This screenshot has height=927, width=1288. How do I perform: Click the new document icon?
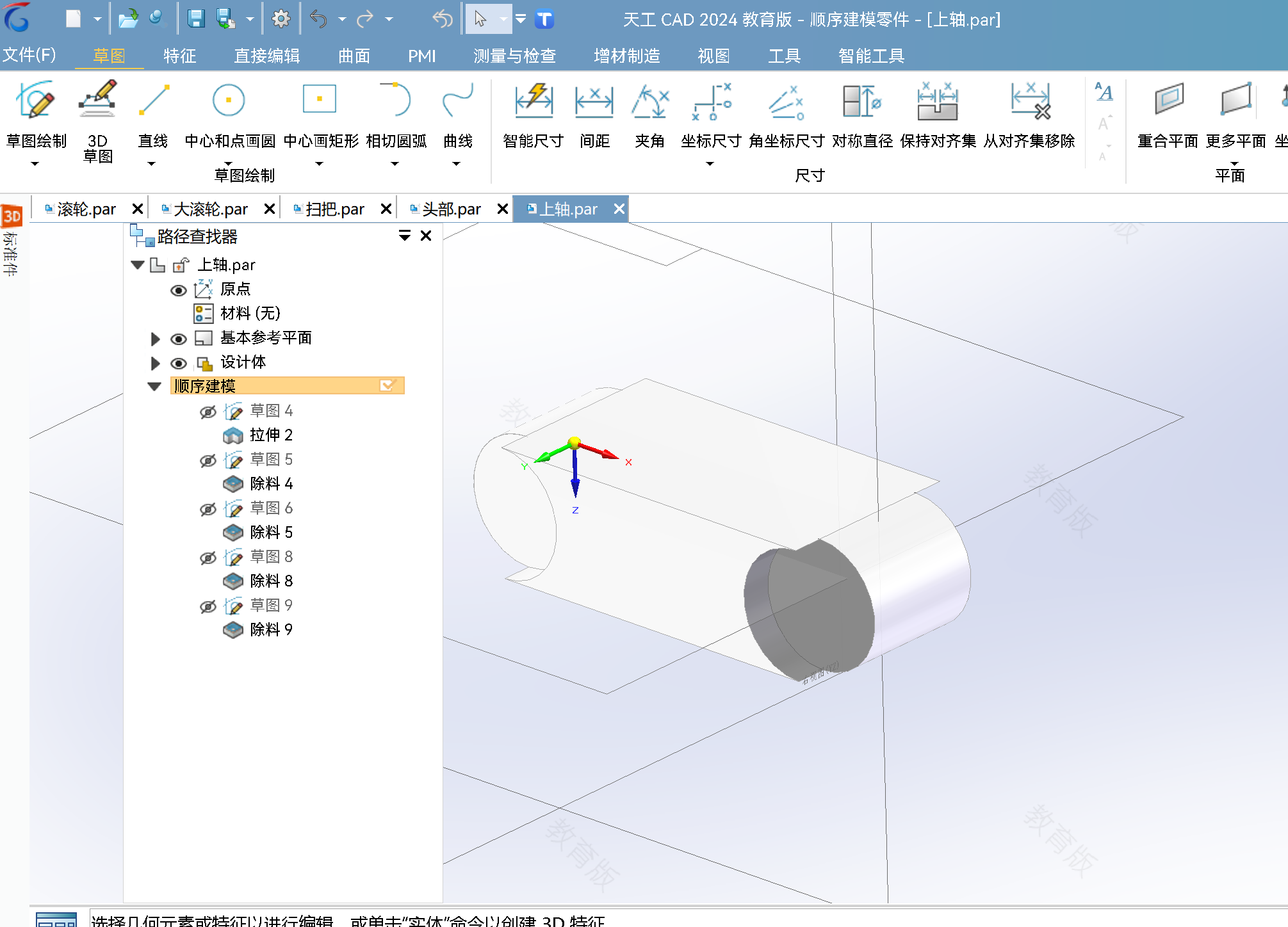coord(74,19)
